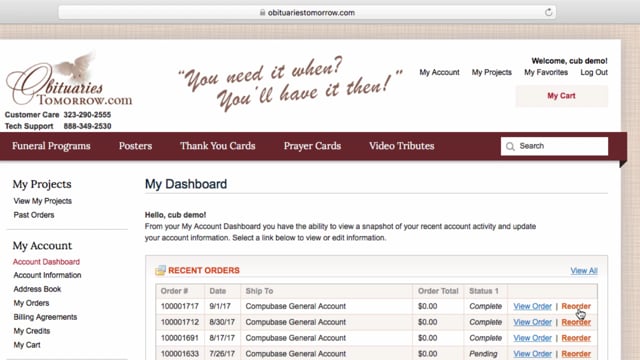The image size is (640, 360).
Task: Click the Customer Care phone 323-290-2555
Action: (87, 115)
